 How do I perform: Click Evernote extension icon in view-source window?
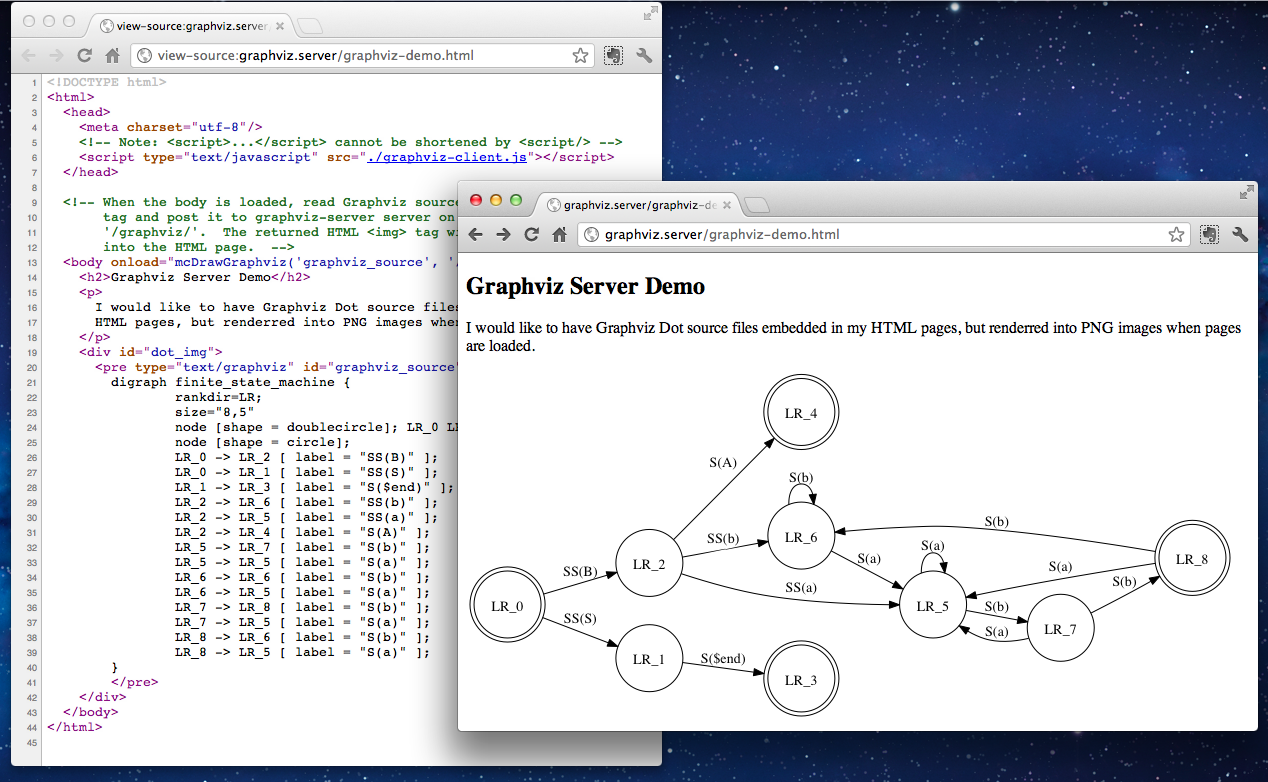pyautogui.click(x=614, y=56)
